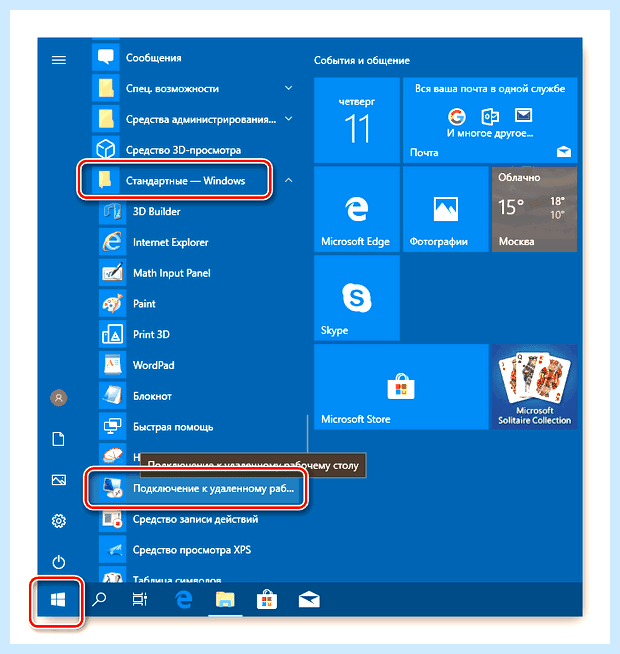Open Pictures from the Start sidebar
Viewport: 620px width, 654px height.
(59, 480)
